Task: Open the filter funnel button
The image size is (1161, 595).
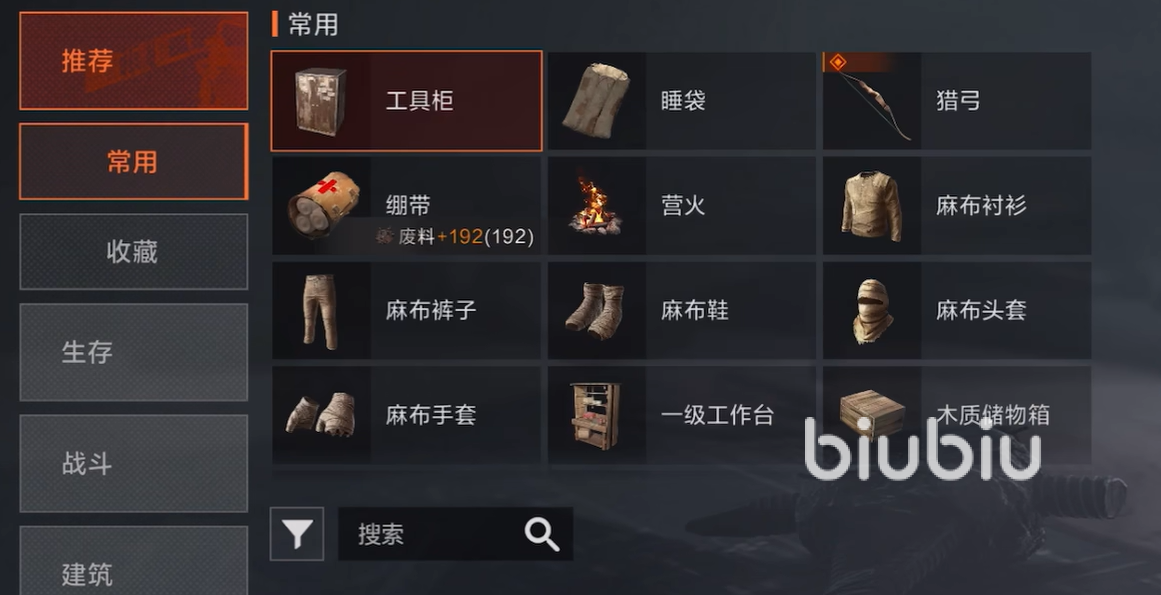Action: coord(297,534)
